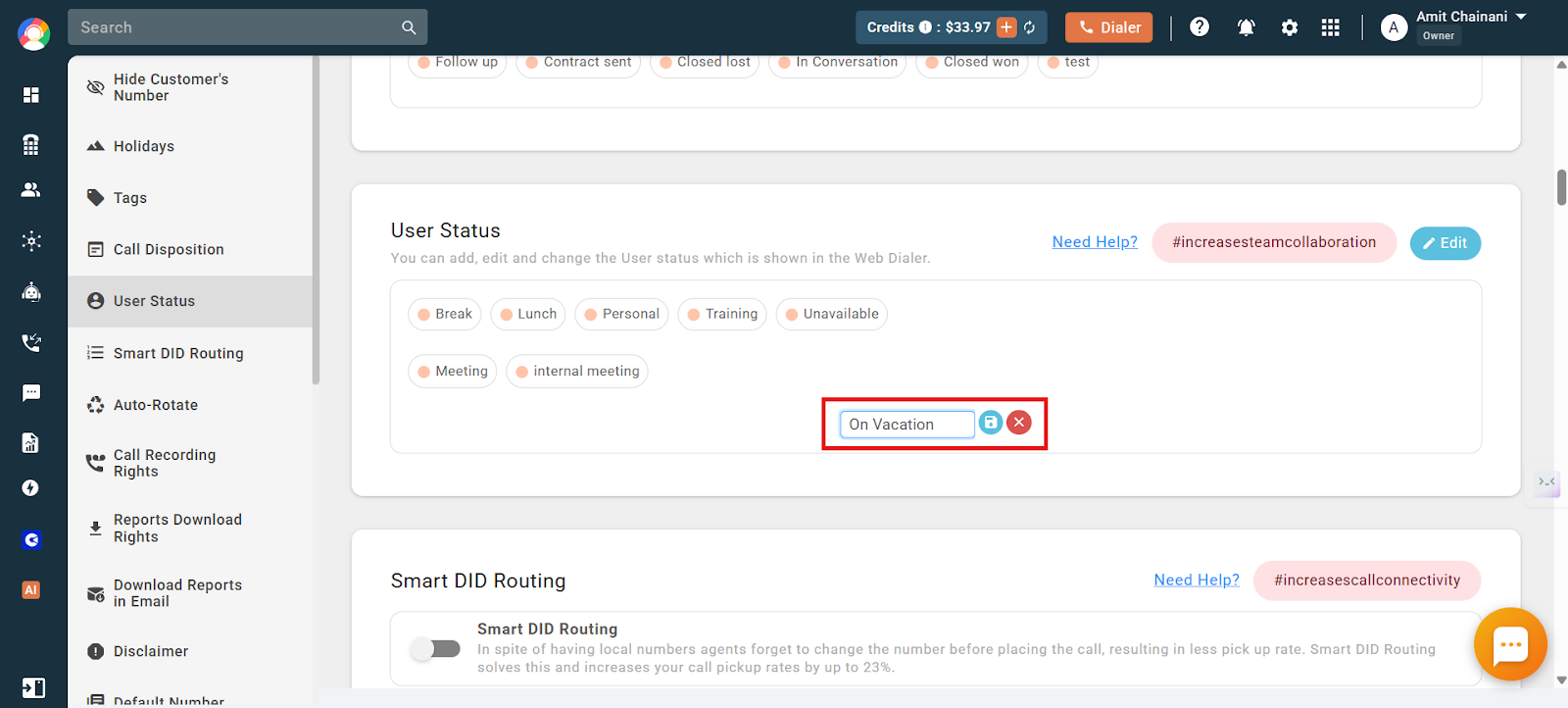1568x708 pixels.
Task: Click the app logo in the sidebar
Action: pos(33,33)
